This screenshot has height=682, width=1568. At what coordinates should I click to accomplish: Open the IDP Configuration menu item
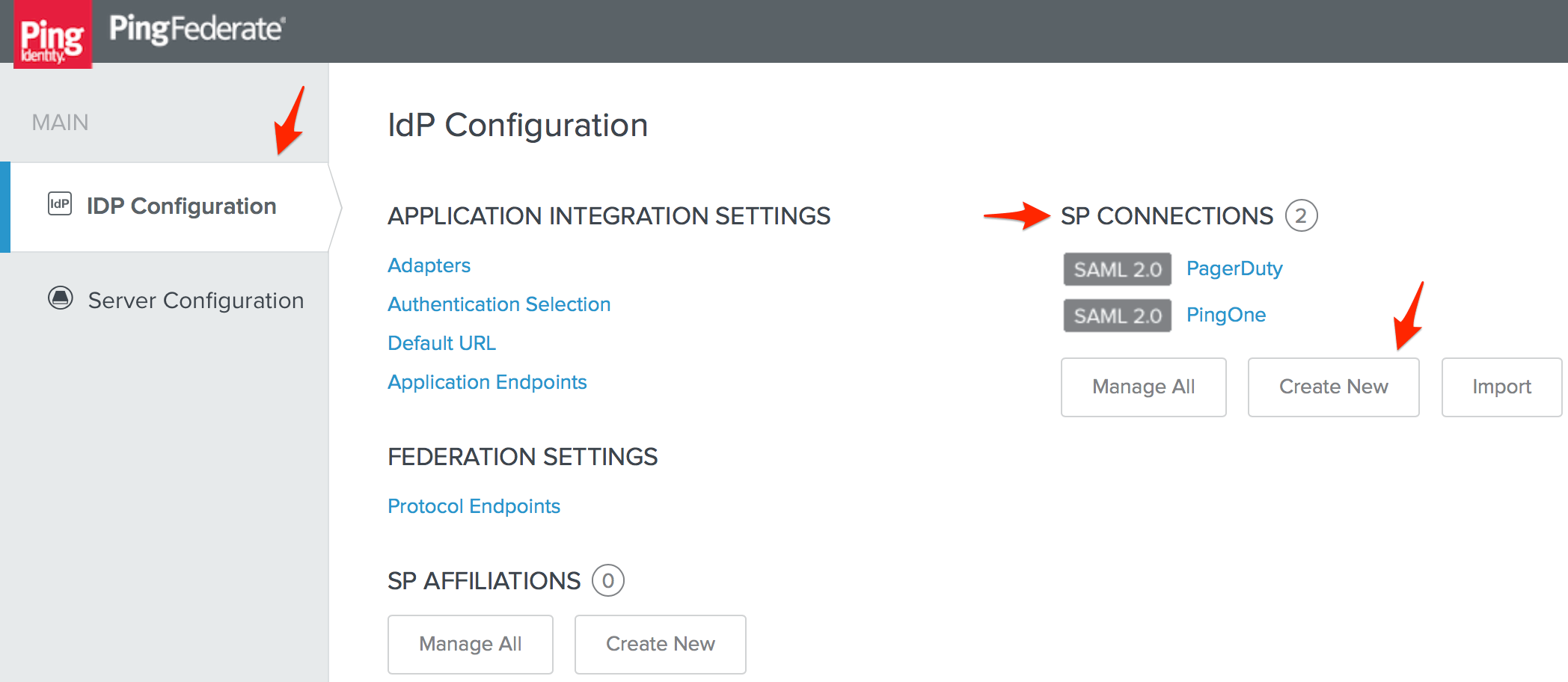[171, 207]
